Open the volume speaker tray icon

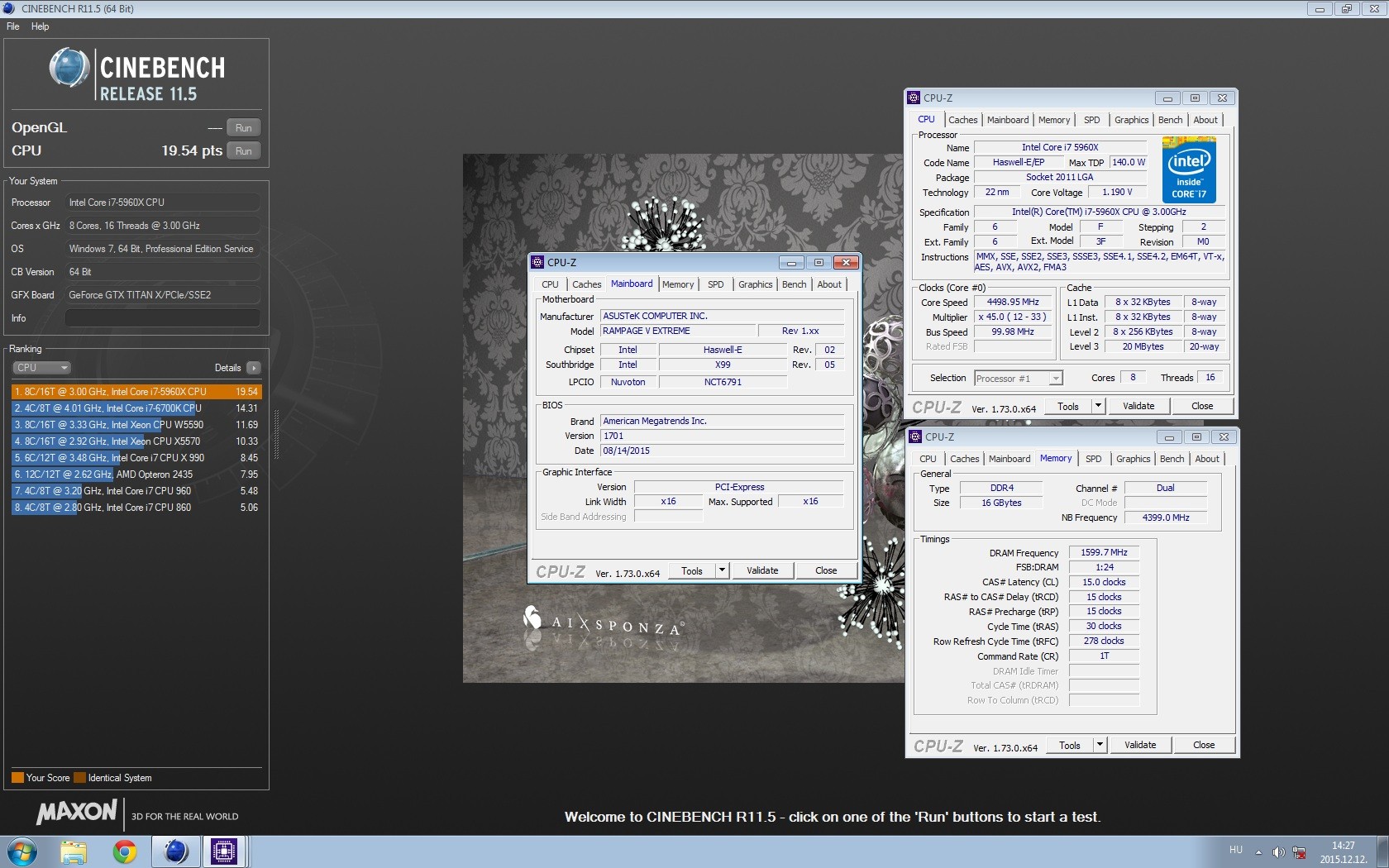1278,851
